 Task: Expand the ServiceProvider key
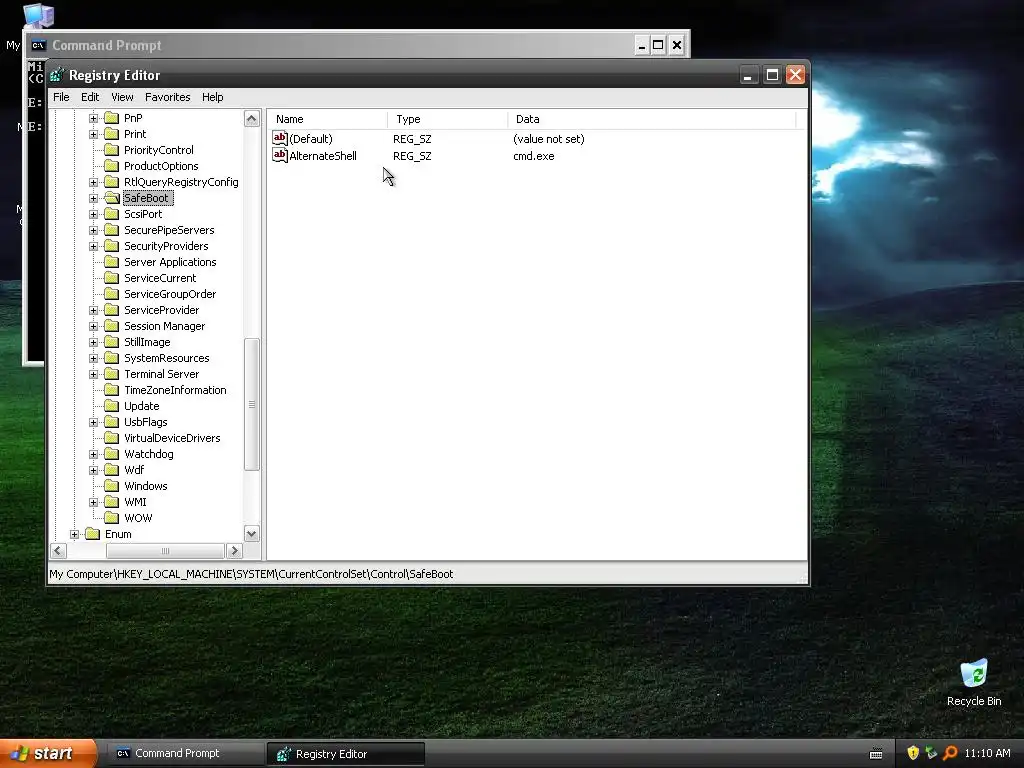click(x=93, y=310)
